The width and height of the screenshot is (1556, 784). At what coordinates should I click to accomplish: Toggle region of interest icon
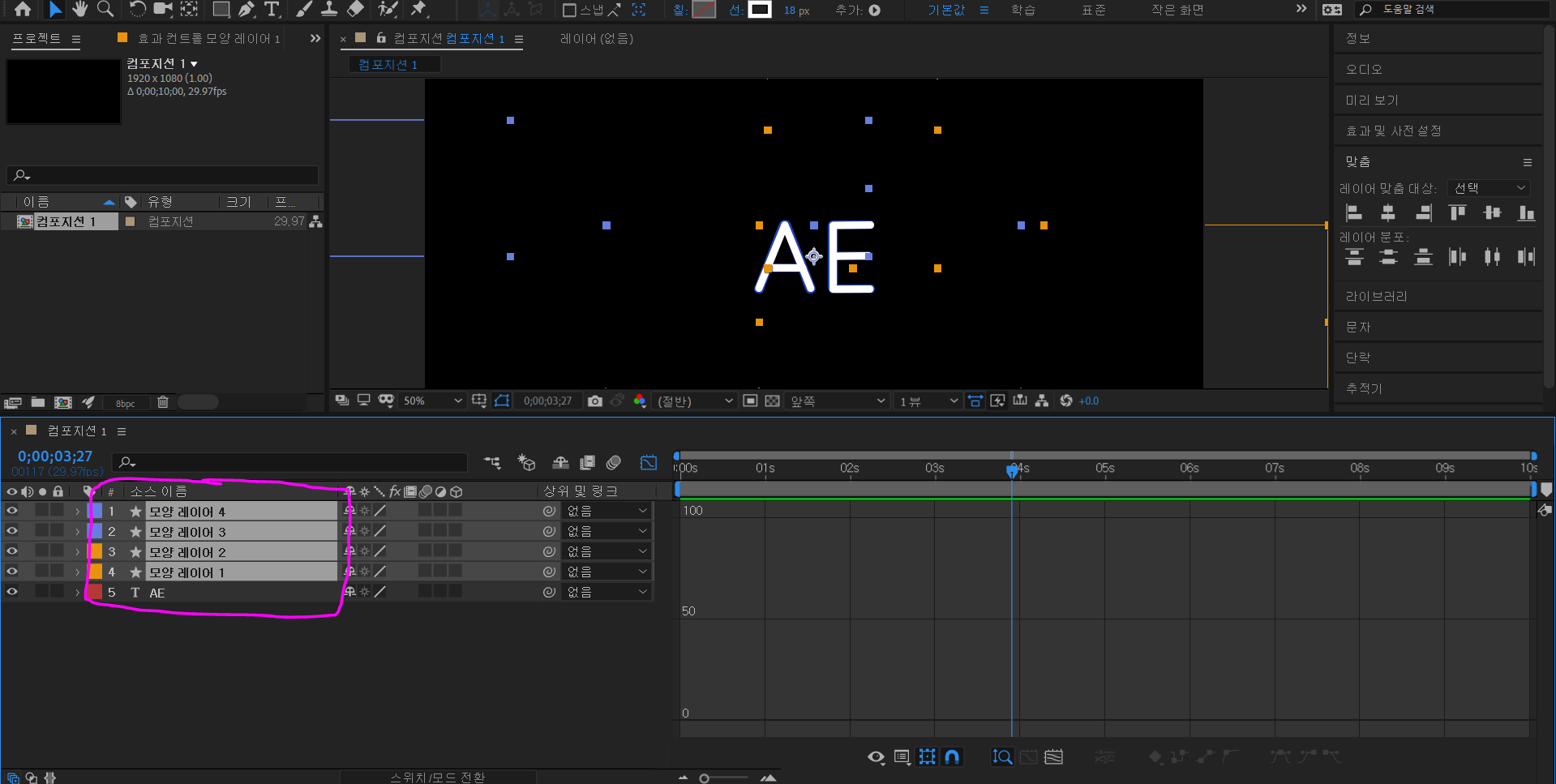751,401
